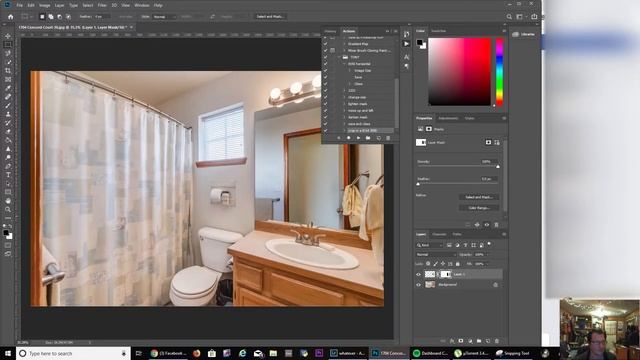Choose New selection mode in options bar

coord(42,17)
